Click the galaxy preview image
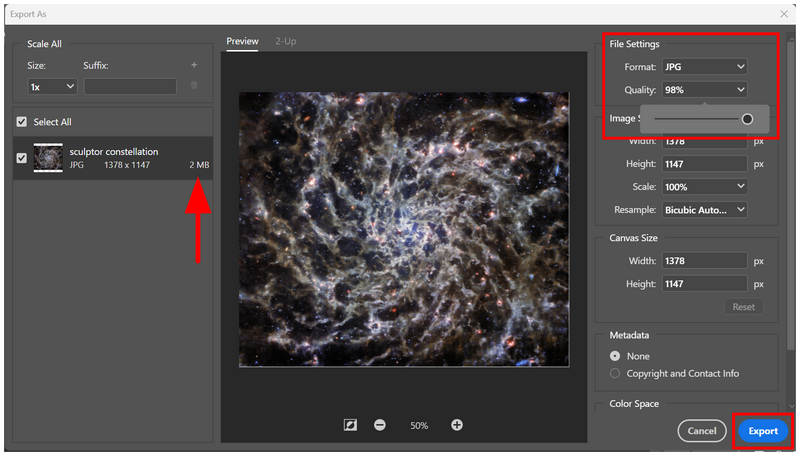The height and width of the screenshot is (456, 800). coord(404,230)
